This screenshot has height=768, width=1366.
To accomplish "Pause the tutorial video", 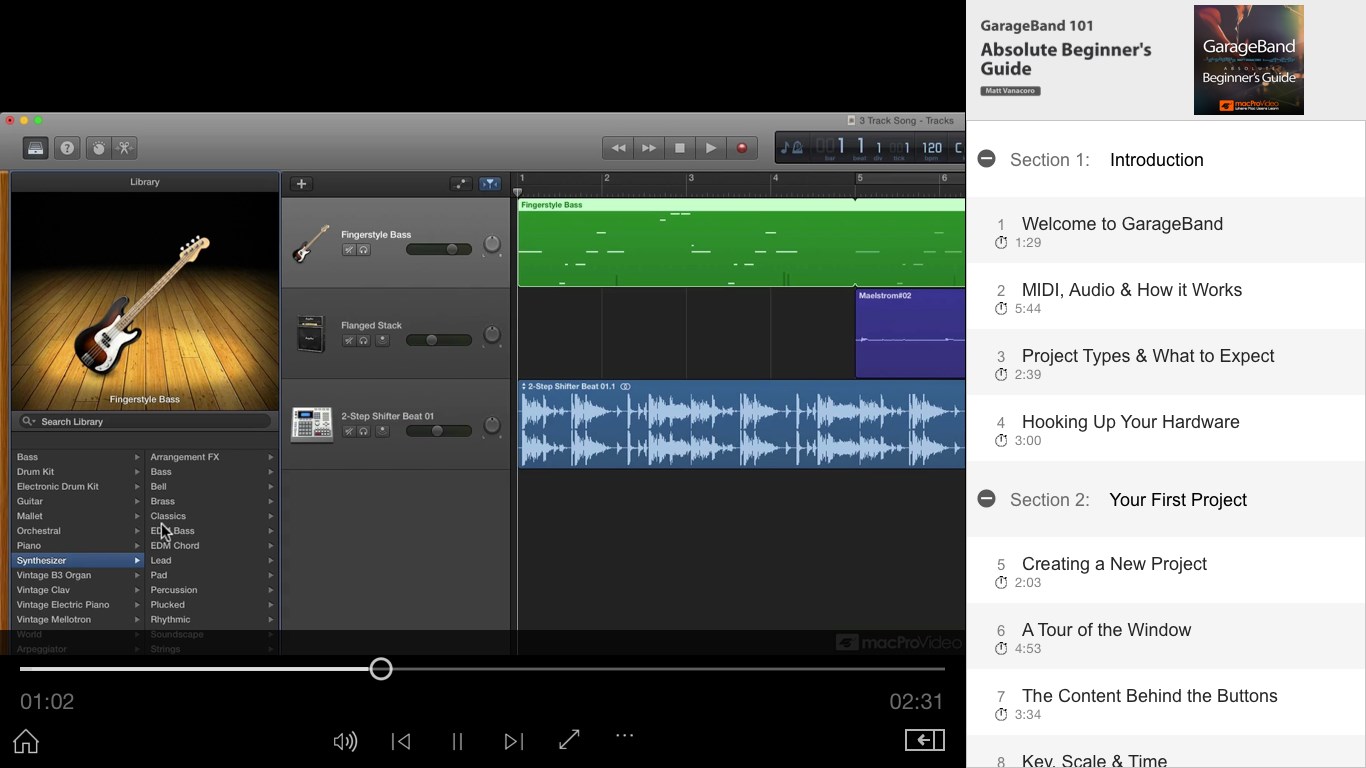I will click(457, 741).
